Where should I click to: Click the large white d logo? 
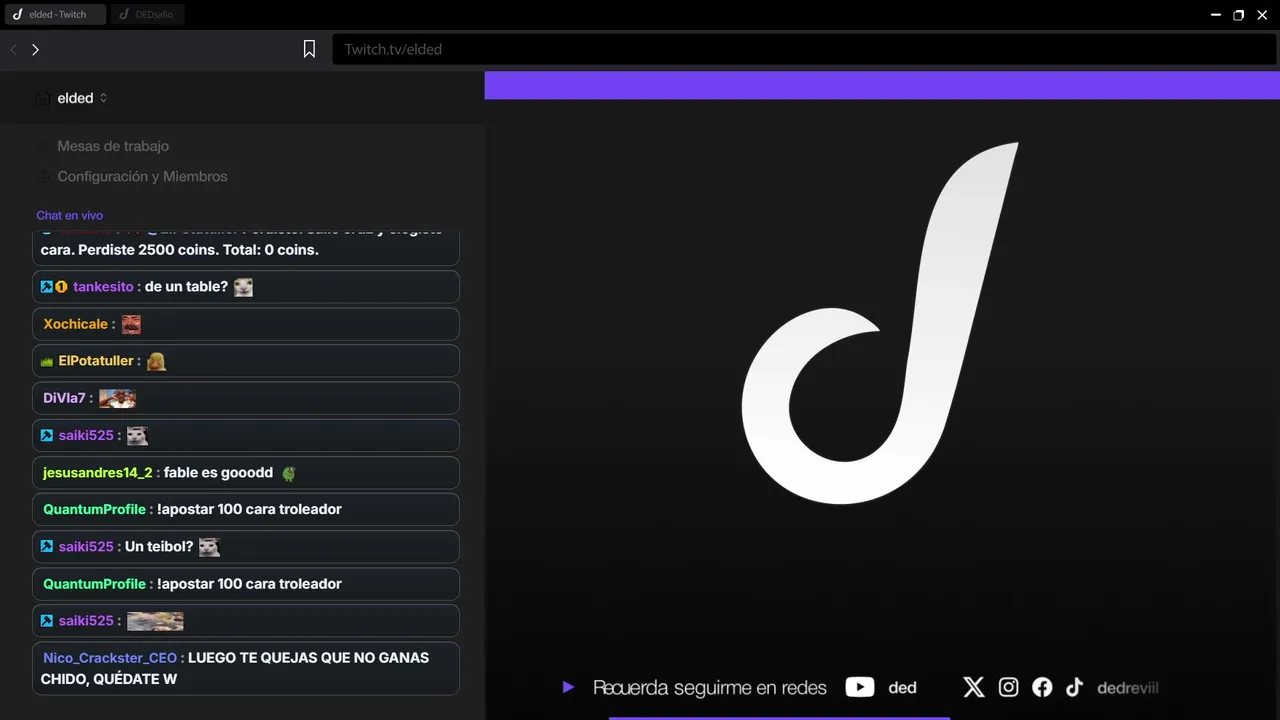click(x=880, y=323)
